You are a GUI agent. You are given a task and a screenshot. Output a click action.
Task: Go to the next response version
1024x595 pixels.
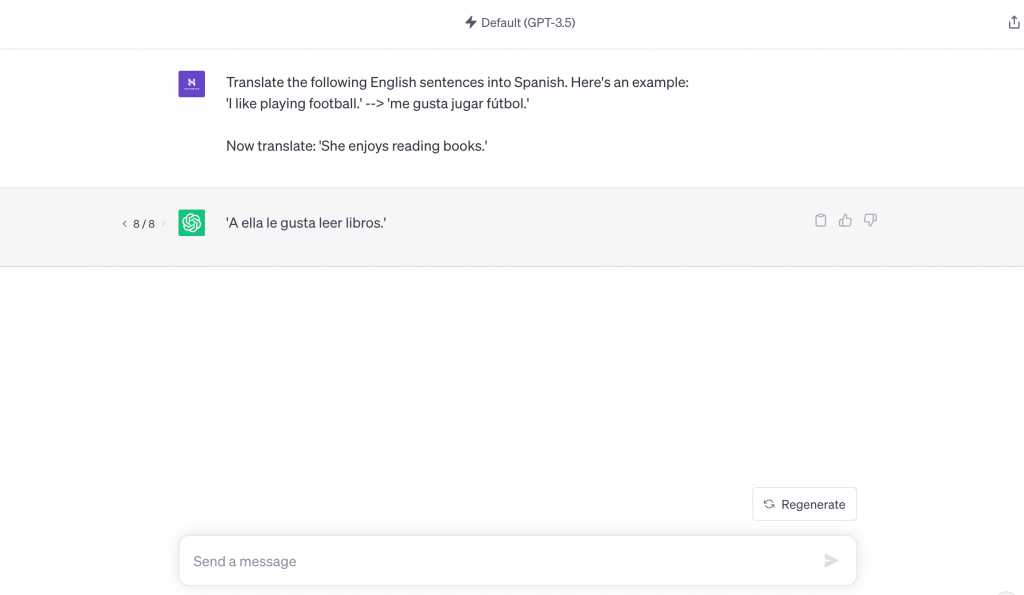click(163, 224)
